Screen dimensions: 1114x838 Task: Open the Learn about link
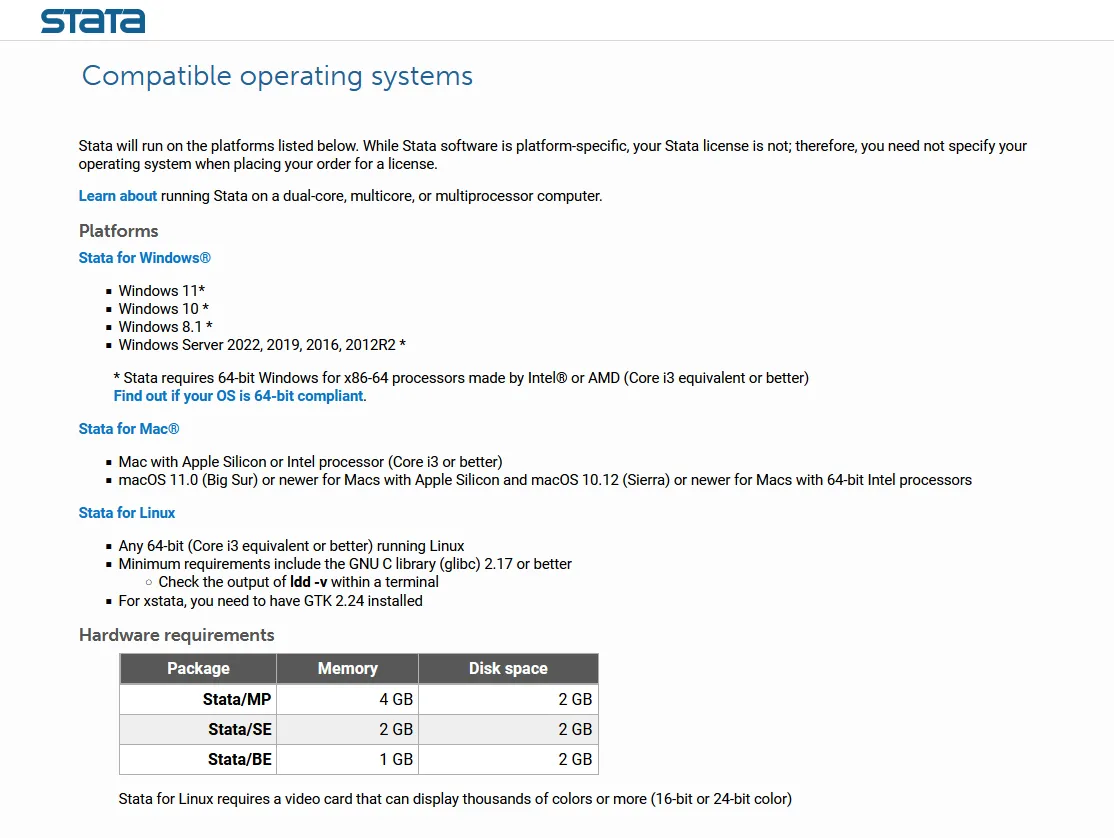pos(117,196)
